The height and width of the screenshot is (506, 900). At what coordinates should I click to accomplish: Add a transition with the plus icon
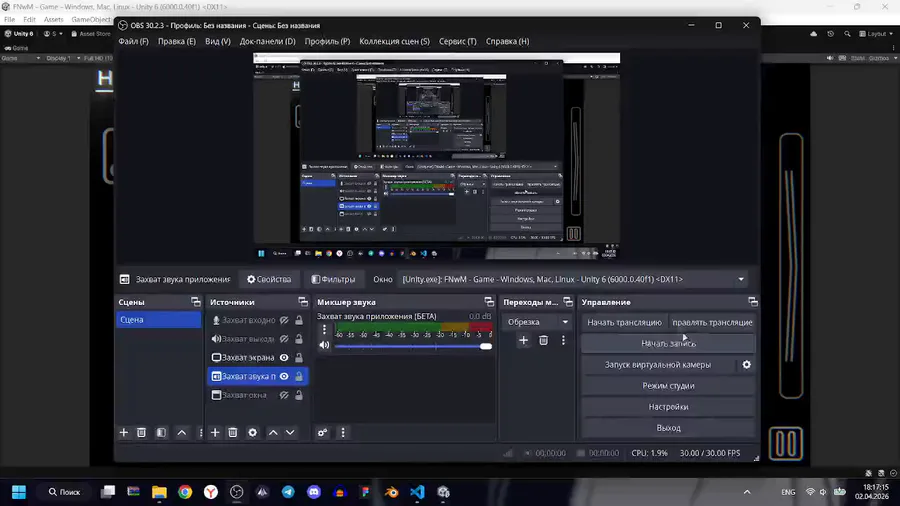pyautogui.click(x=523, y=341)
